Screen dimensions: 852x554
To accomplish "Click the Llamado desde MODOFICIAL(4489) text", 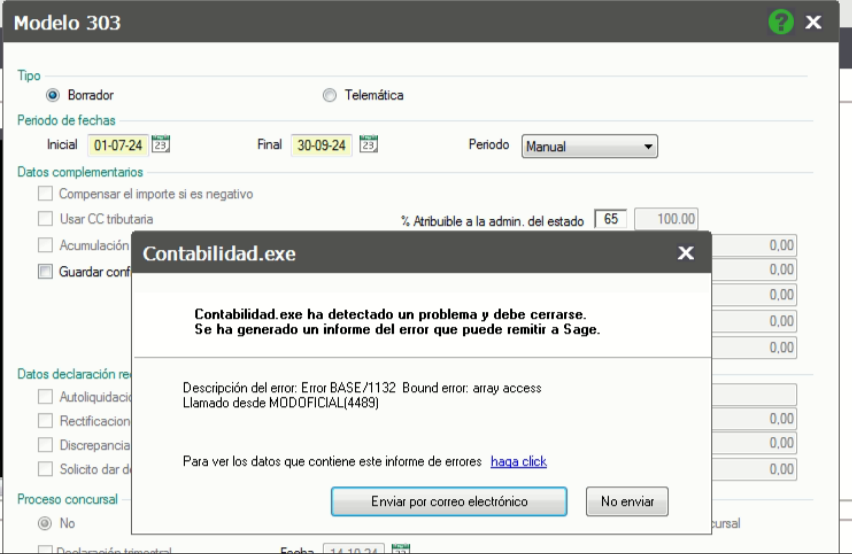I will click(280, 403).
